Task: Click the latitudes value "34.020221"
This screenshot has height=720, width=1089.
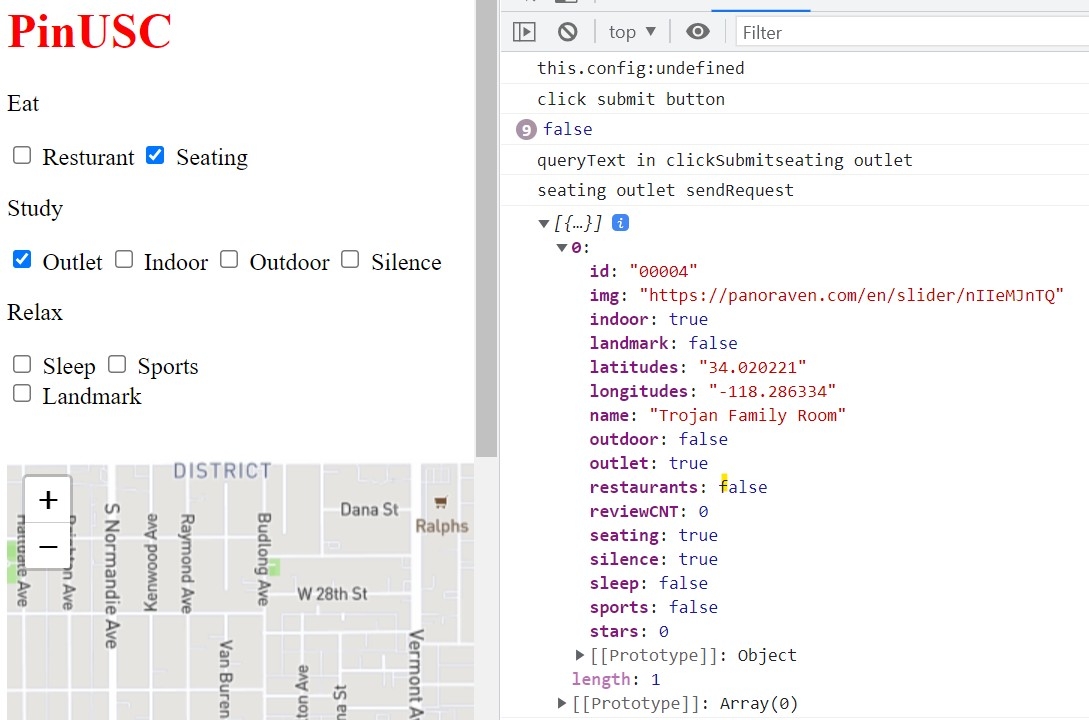Action: [x=752, y=367]
